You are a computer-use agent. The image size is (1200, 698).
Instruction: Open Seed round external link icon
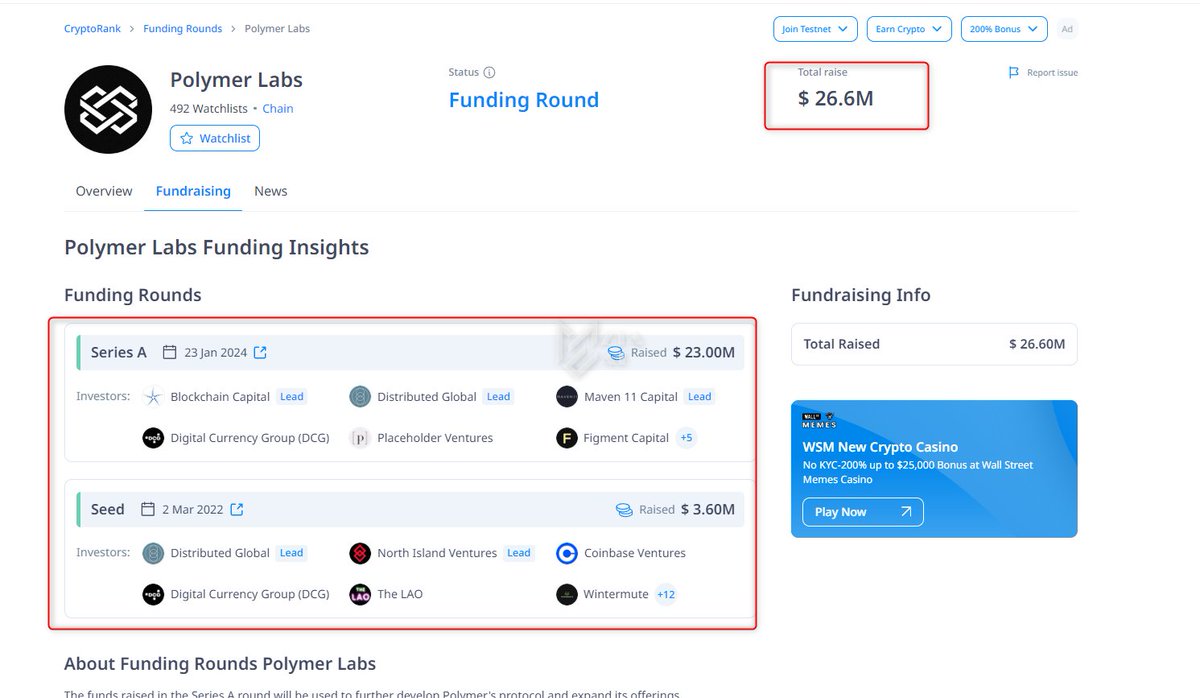pyautogui.click(x=237, y=509)
